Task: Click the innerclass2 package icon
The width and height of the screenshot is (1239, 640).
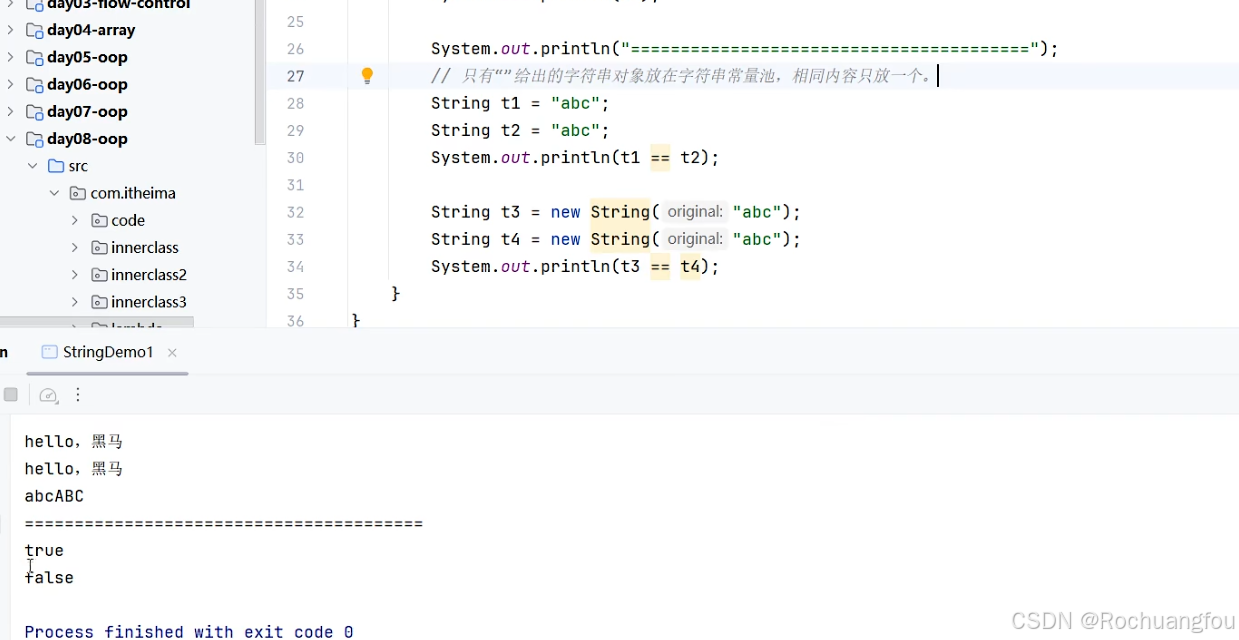Action: [98, 274]
